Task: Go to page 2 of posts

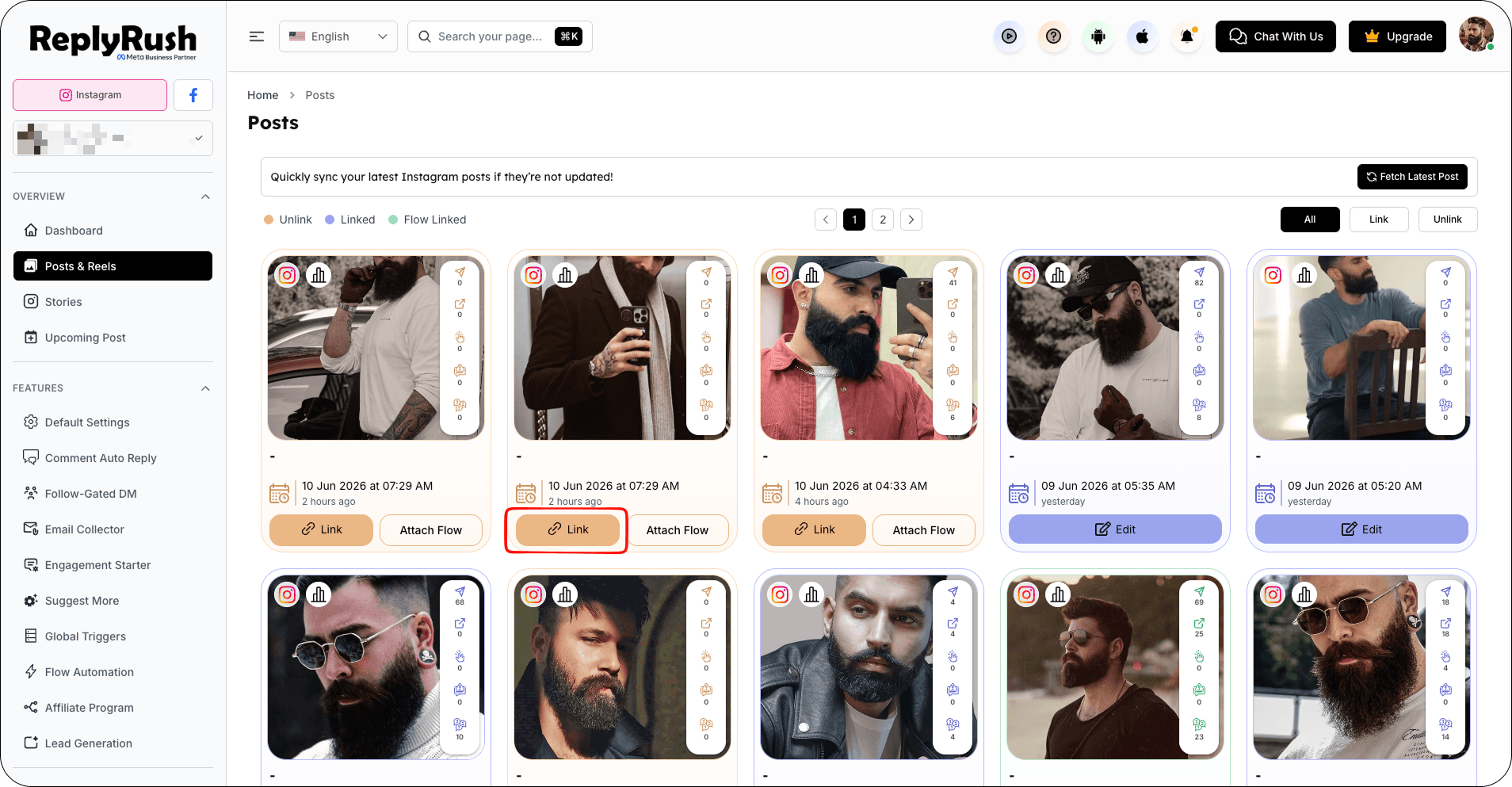Action: coord(883,220)
